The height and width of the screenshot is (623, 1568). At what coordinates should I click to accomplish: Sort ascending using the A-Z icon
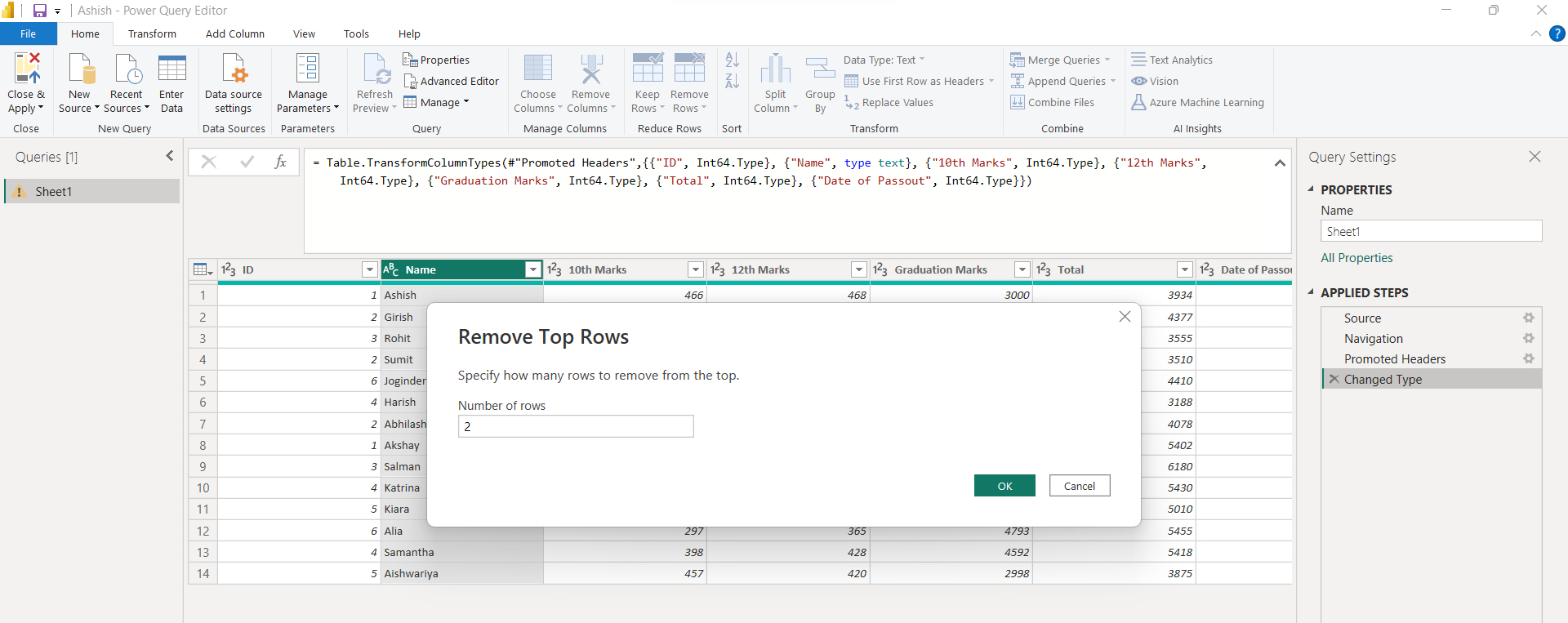[732, 60]
